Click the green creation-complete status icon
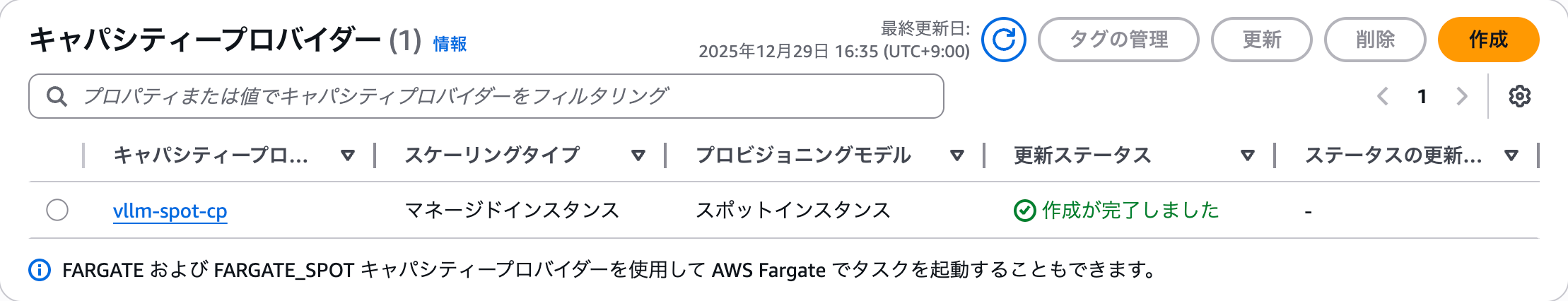 point(1024,211)
